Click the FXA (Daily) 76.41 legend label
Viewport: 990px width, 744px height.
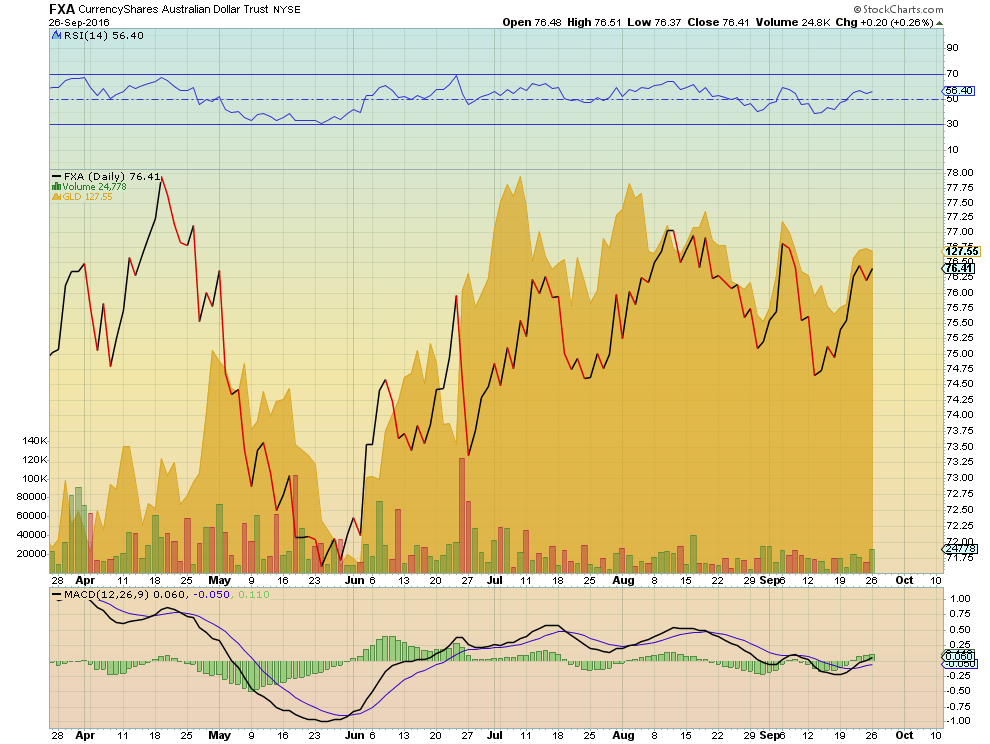[112, 177]
